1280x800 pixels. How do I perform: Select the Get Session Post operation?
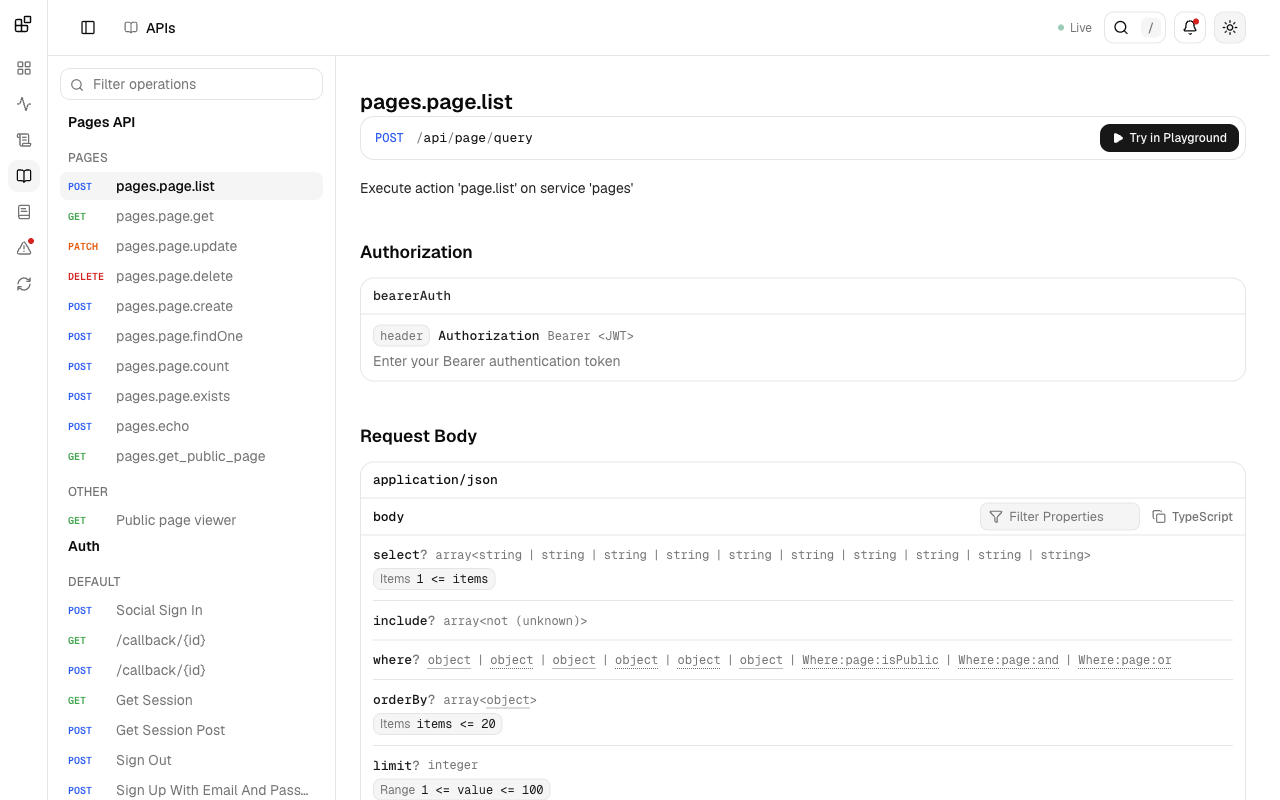pos(192,730)
